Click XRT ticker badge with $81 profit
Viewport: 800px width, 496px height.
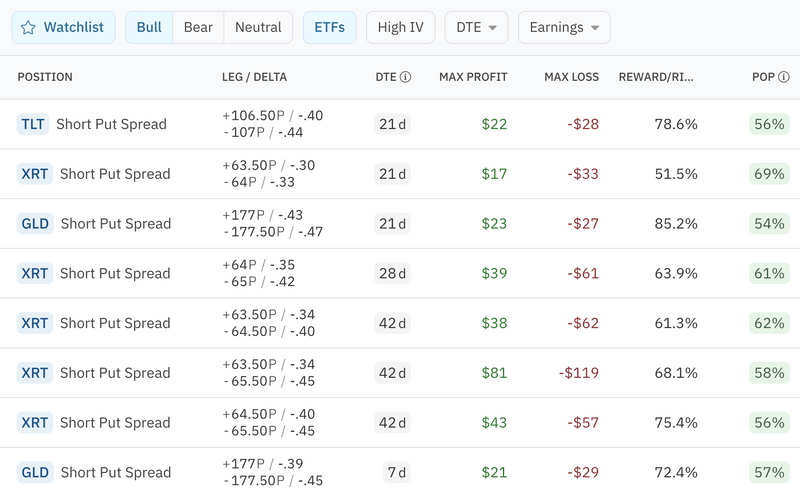35,373
